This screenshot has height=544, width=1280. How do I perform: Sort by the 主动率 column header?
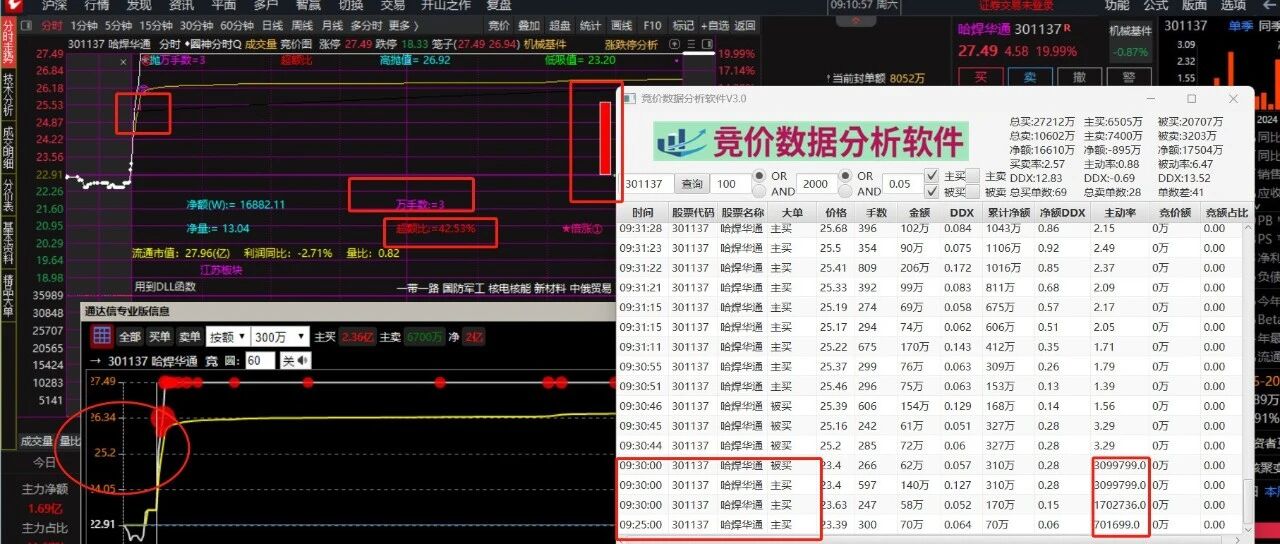(1120, 213)
